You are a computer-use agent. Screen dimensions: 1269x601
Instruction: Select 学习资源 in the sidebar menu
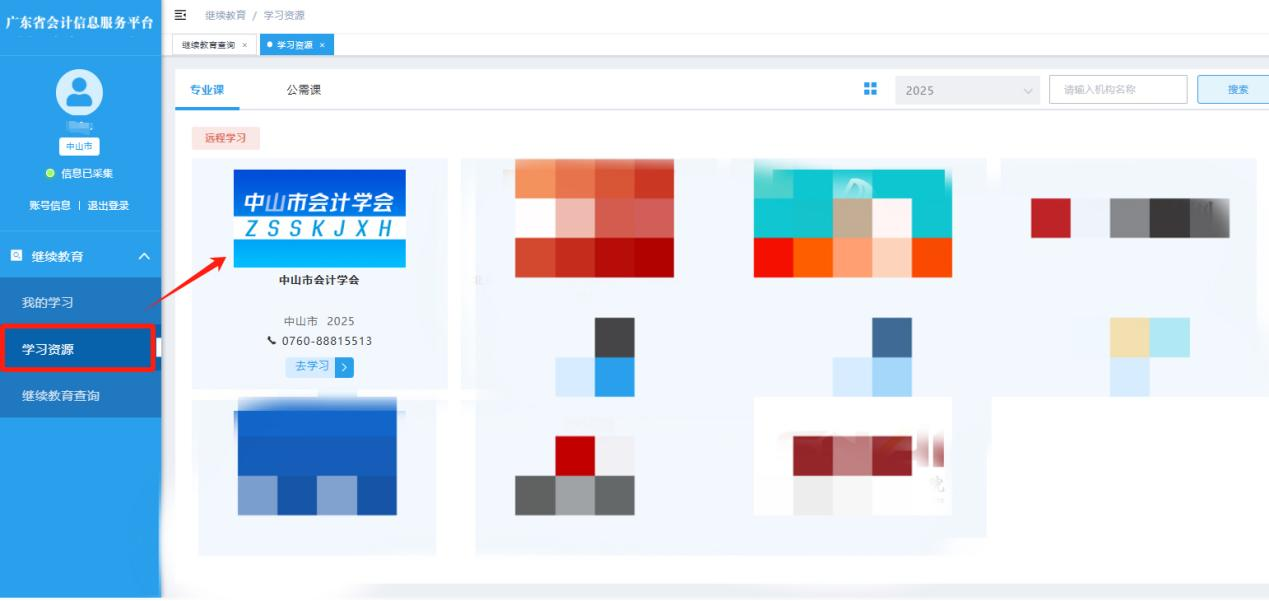(48, 349)
